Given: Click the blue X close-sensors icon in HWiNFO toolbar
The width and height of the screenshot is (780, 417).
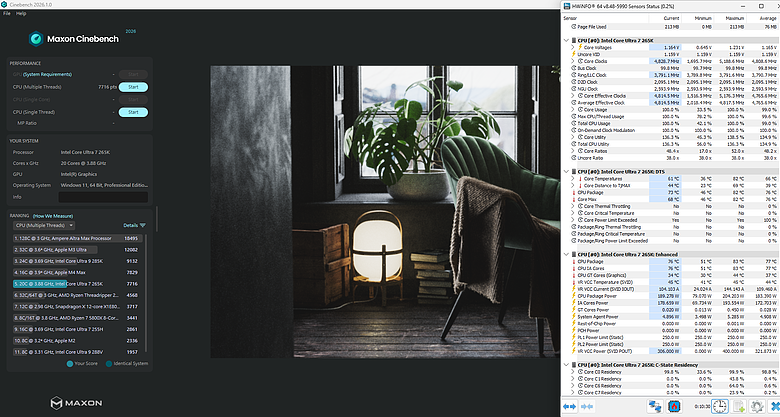Looking at the screenshot, I should [x=775, y=407].
